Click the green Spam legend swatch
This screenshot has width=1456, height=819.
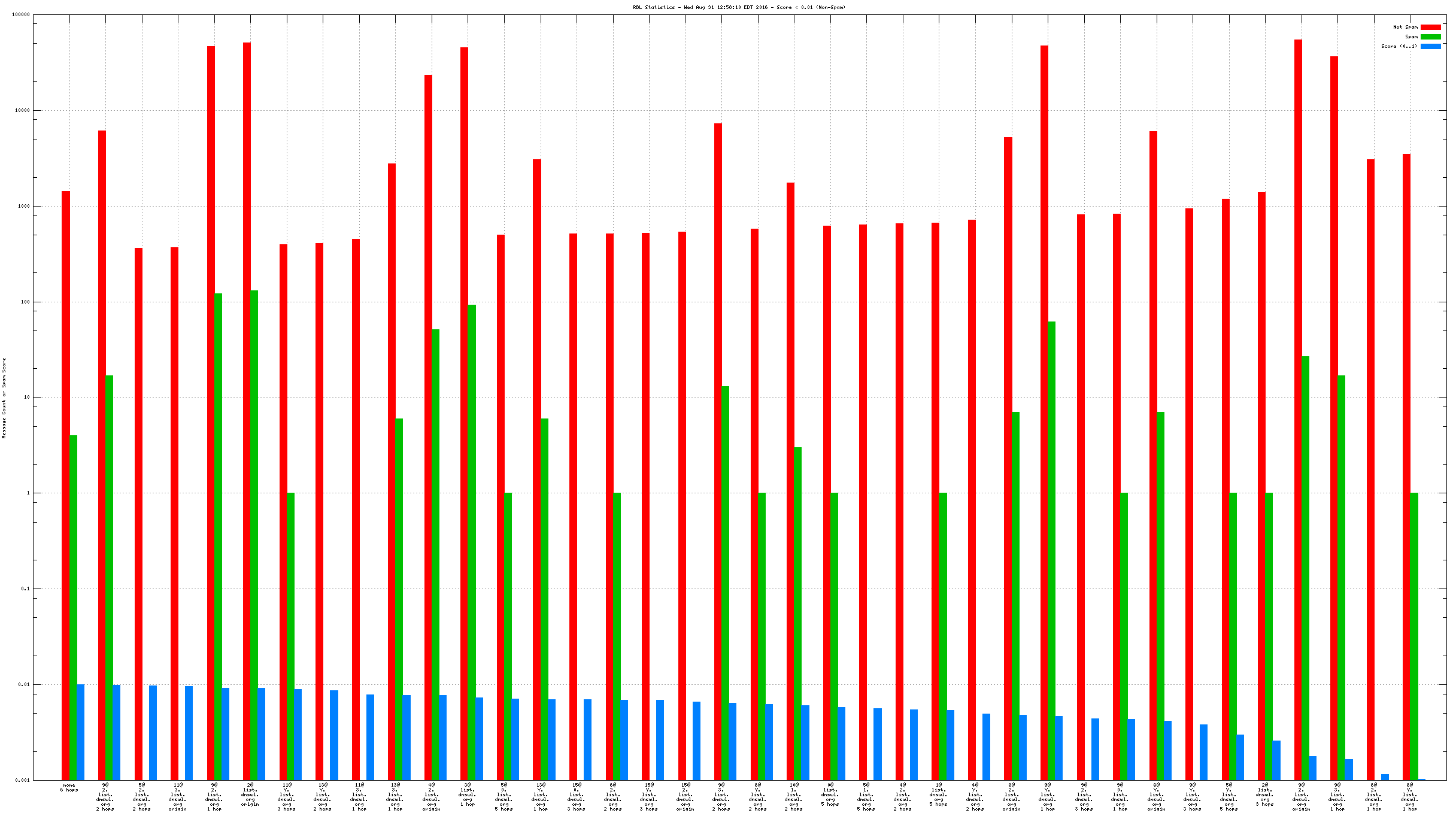tap(1430, 37)
